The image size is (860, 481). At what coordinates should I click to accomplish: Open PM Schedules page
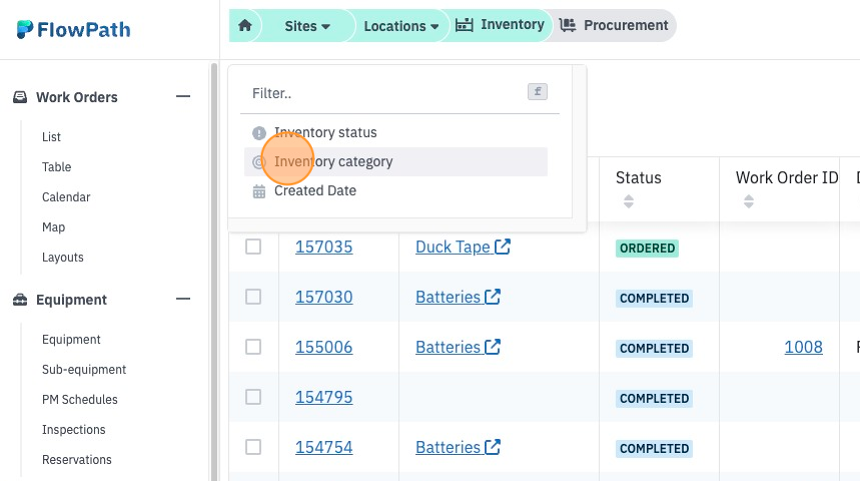(x=80, y=400)
